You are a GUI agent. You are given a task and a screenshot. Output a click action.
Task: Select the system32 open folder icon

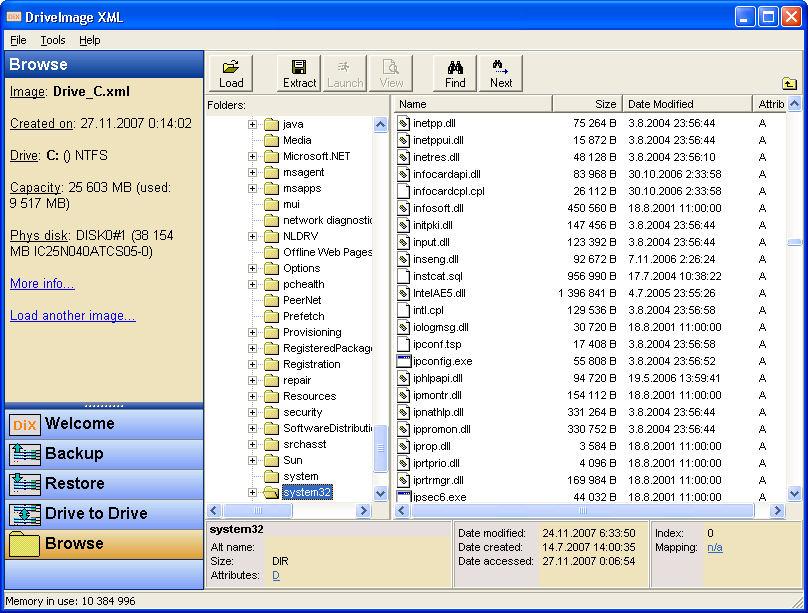pos(271,492)
